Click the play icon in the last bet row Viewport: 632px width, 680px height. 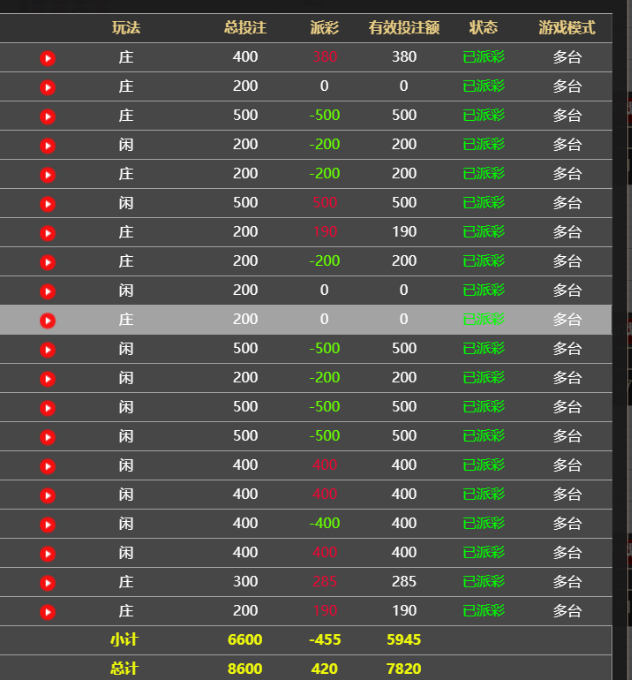(47, 611)
